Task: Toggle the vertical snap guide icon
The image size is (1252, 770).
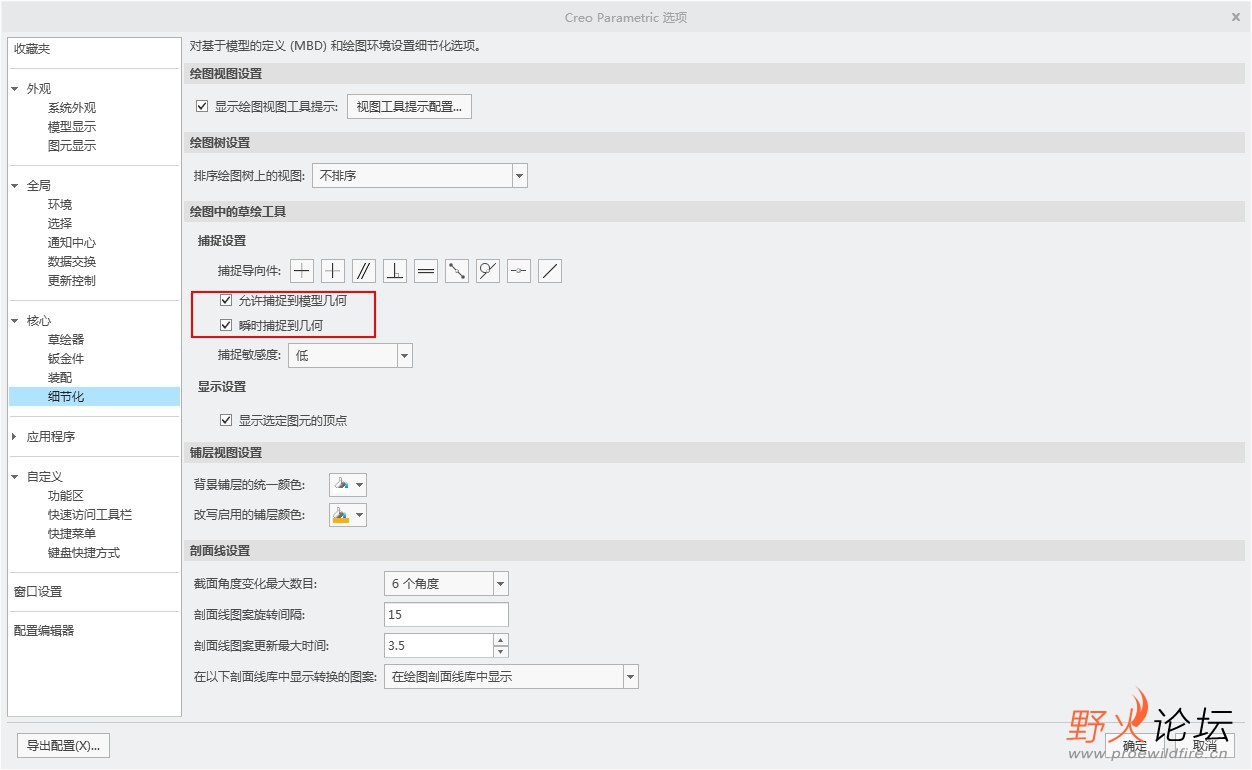Action: (333, 270)
